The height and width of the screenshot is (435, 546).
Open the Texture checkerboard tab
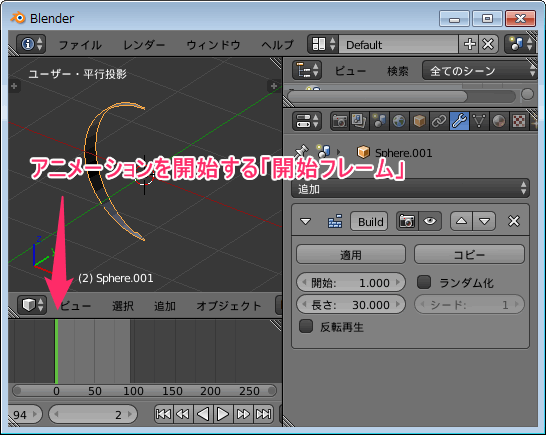click(x=518, y=121)
